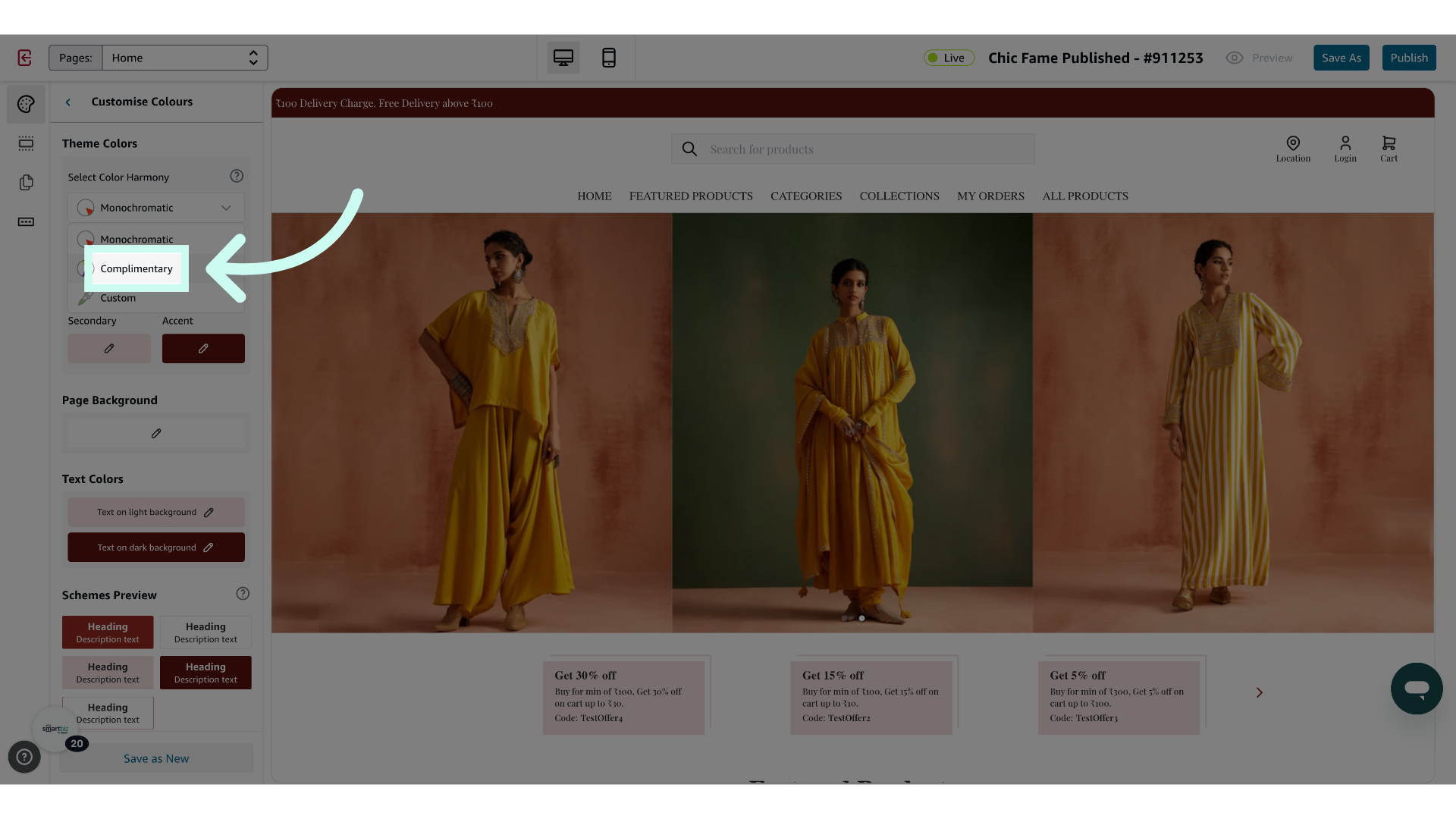Image resolution: width=1456 pixels, height=819 pixels.
Task: Open the sections layout sidebar icon
Action: point(26,143)
